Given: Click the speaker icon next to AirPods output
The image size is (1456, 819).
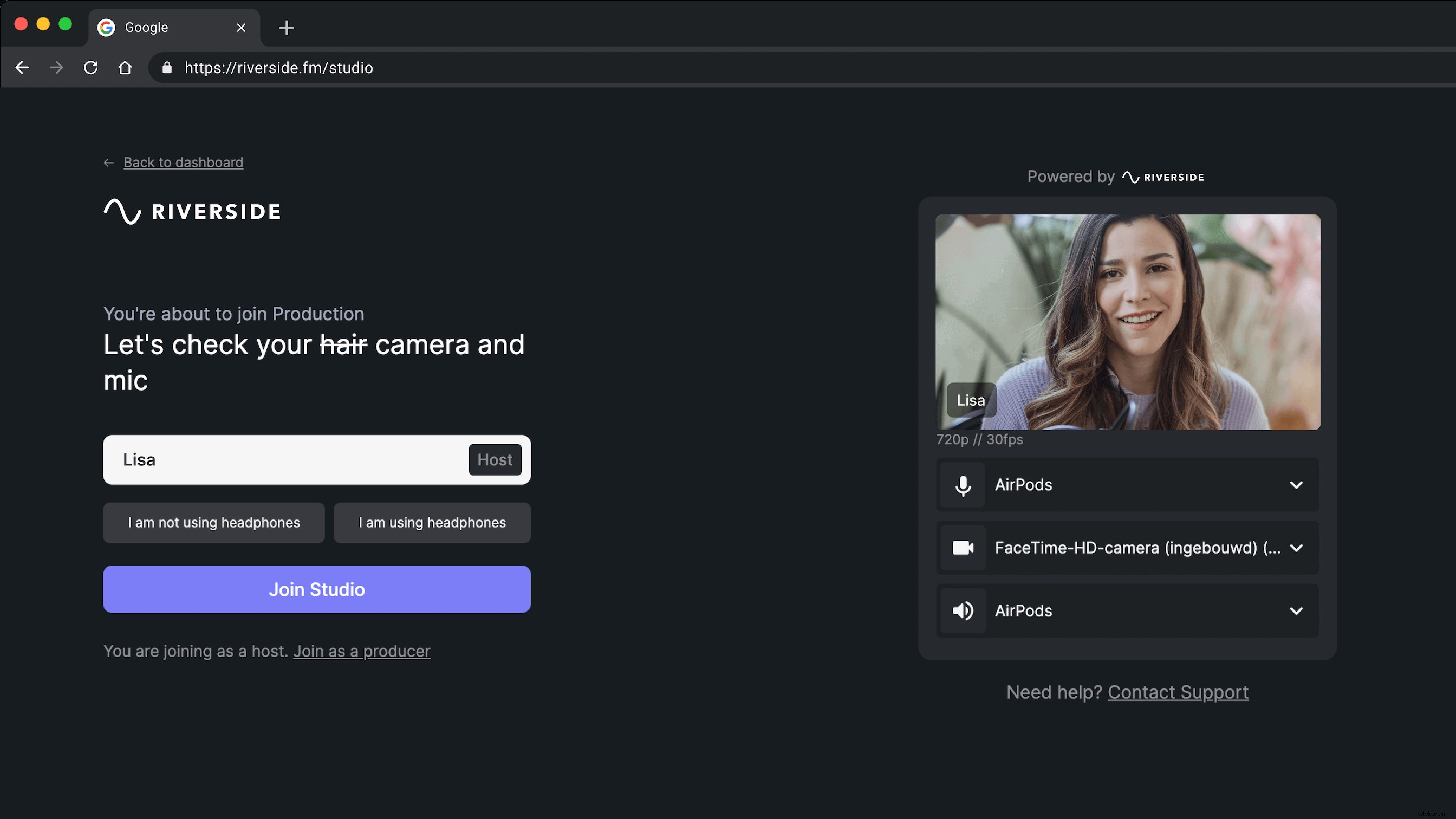Looking at the screenshot, I should pos(963,610).
